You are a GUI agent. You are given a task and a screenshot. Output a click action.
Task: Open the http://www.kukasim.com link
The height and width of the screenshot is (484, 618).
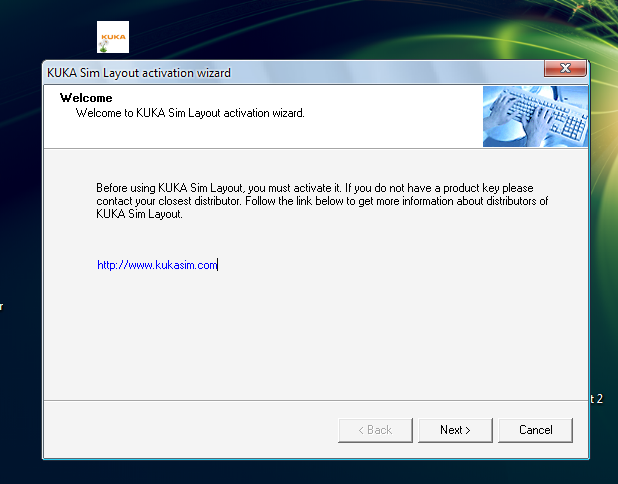click(157, 265)
